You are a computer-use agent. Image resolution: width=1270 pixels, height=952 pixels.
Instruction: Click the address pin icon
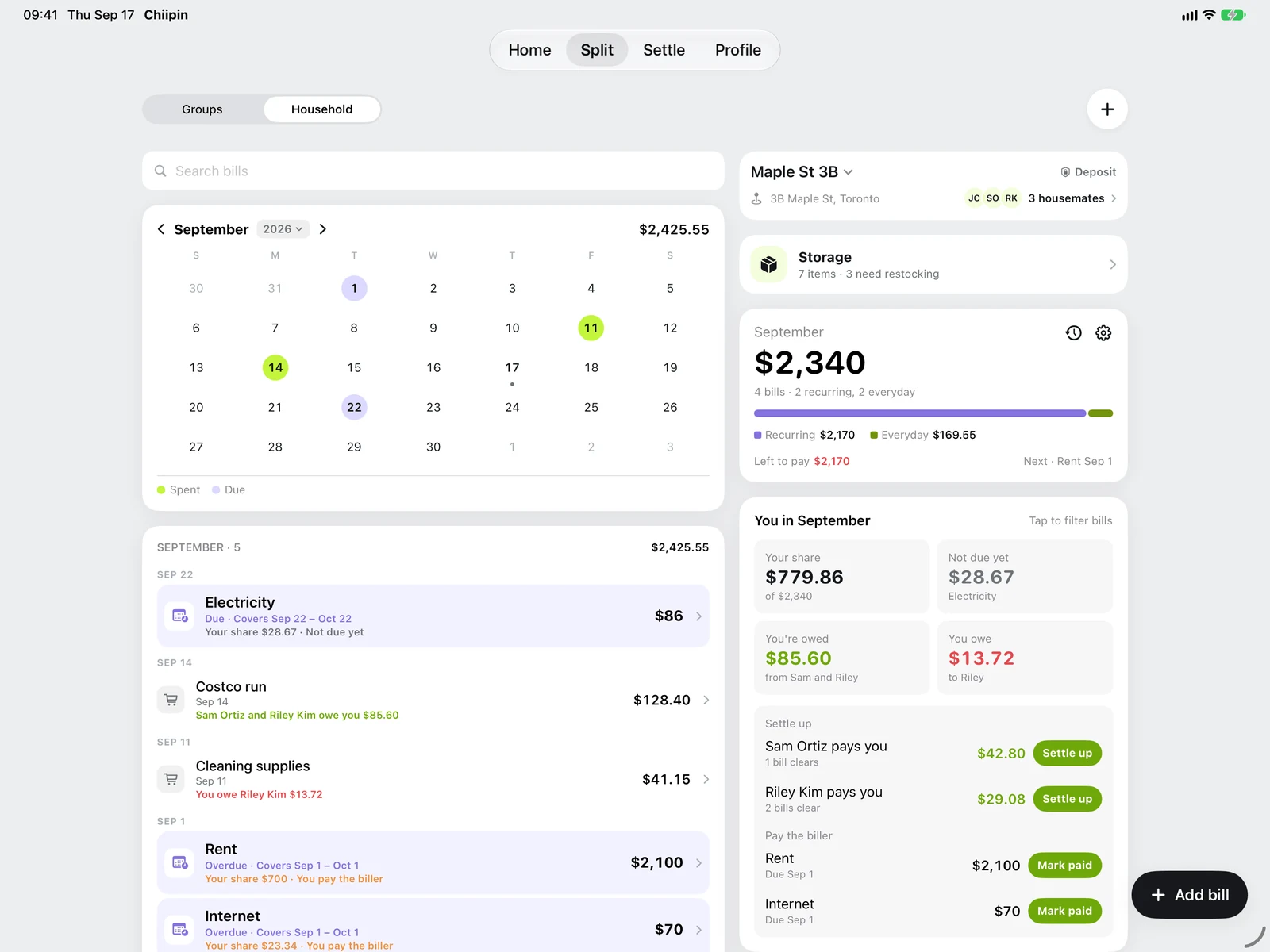(756, 198)
